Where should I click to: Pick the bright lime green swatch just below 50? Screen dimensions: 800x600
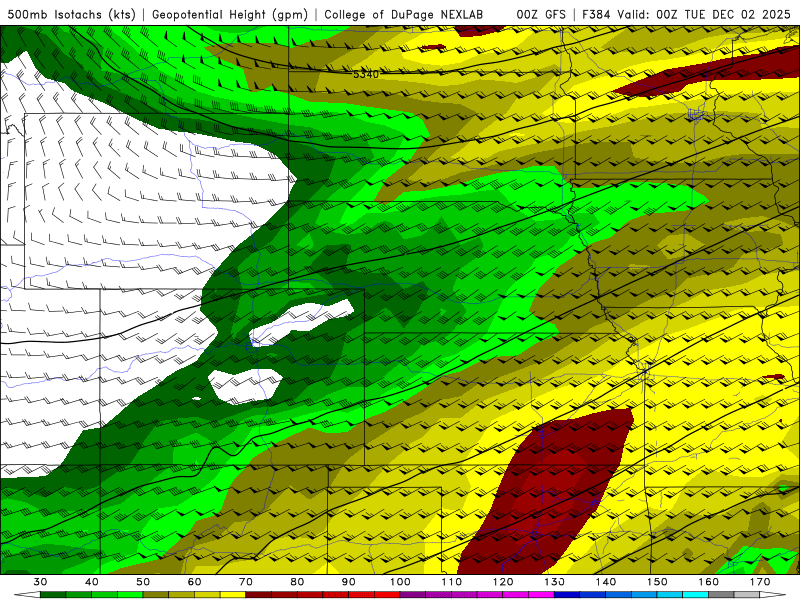130,595
